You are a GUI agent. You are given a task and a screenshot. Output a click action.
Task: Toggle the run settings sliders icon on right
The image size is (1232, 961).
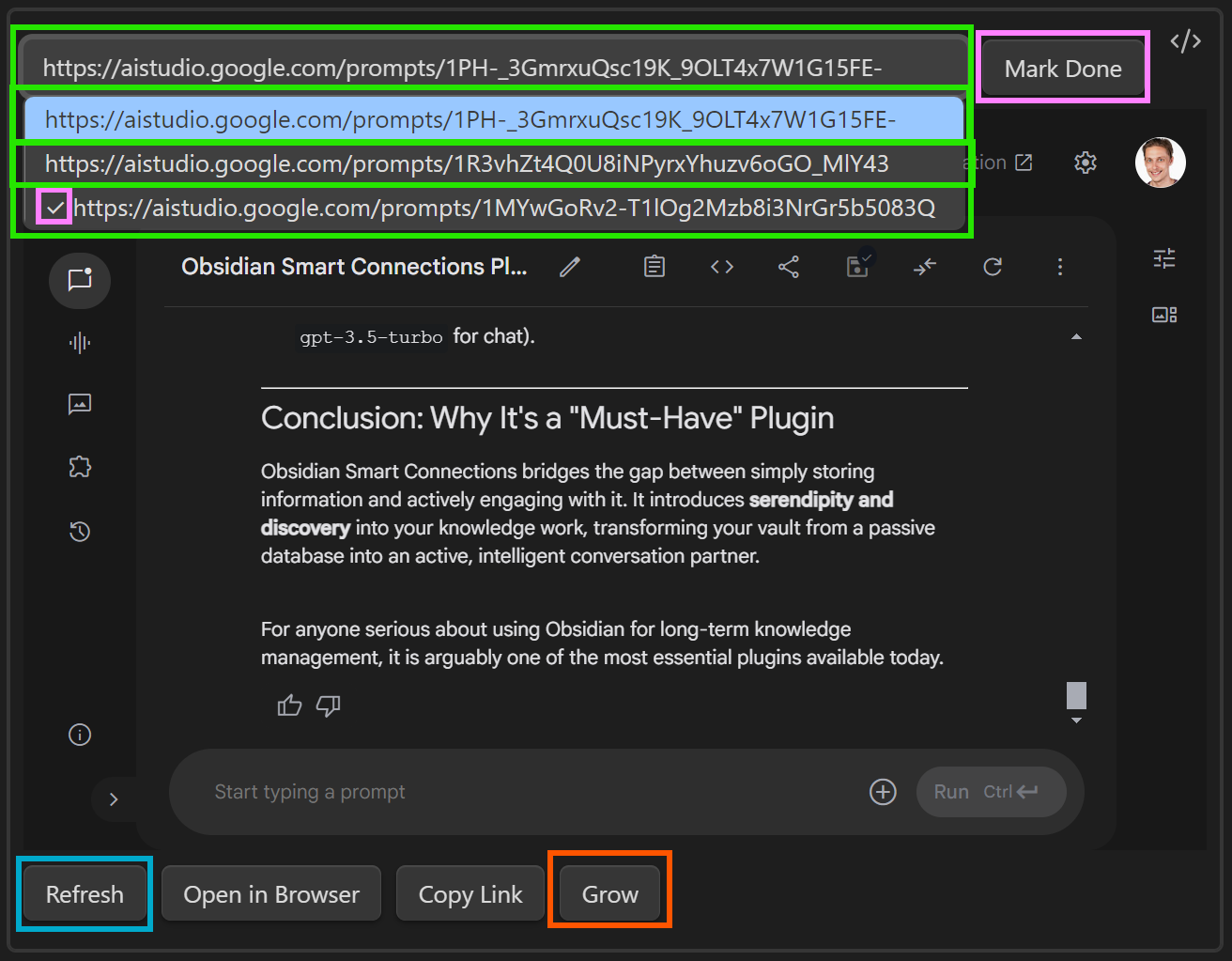(1164, 258)
